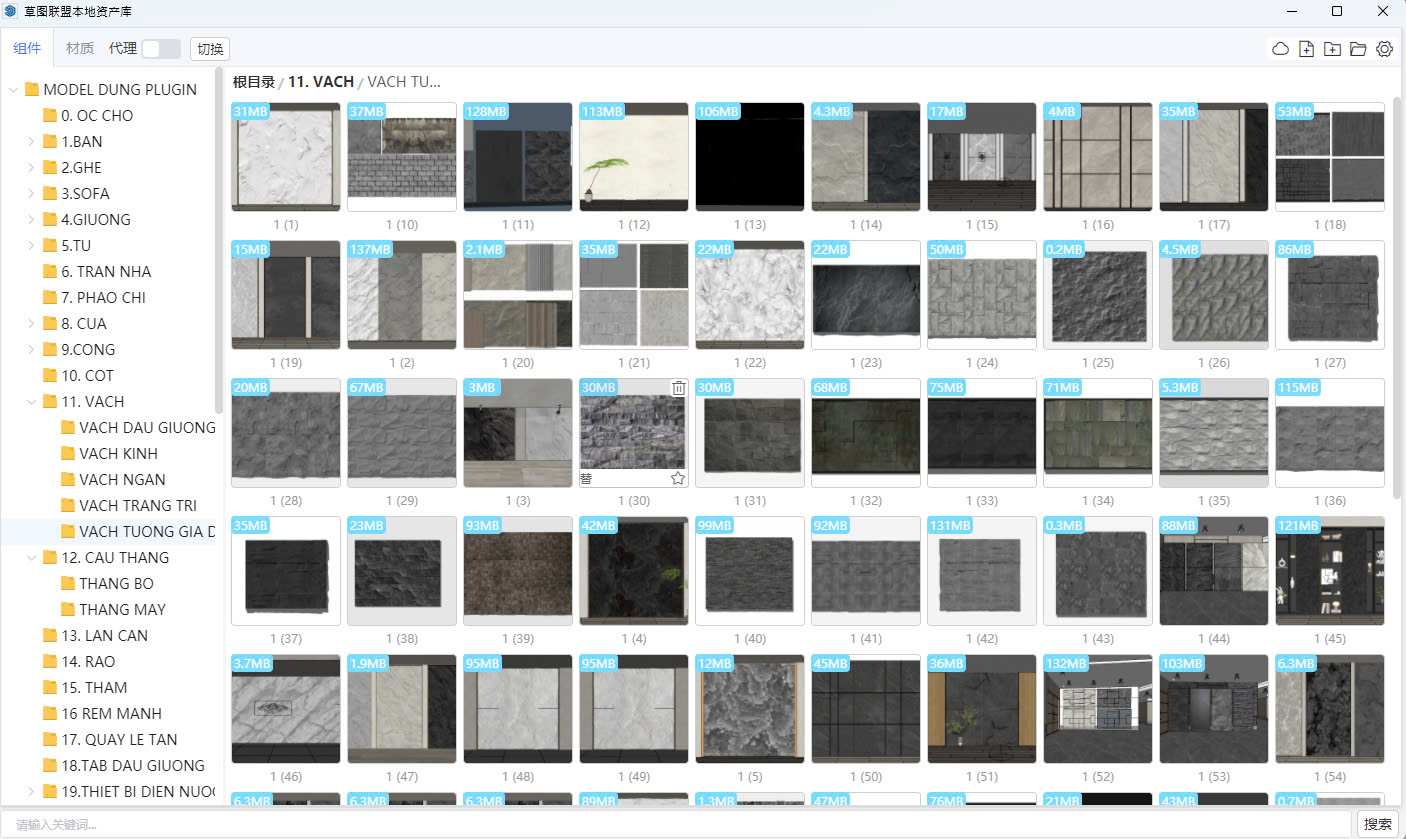Viewport: 1406px width, 839px height.
Task: Delete model 1 (30) with trash icon
Action: 678,388
